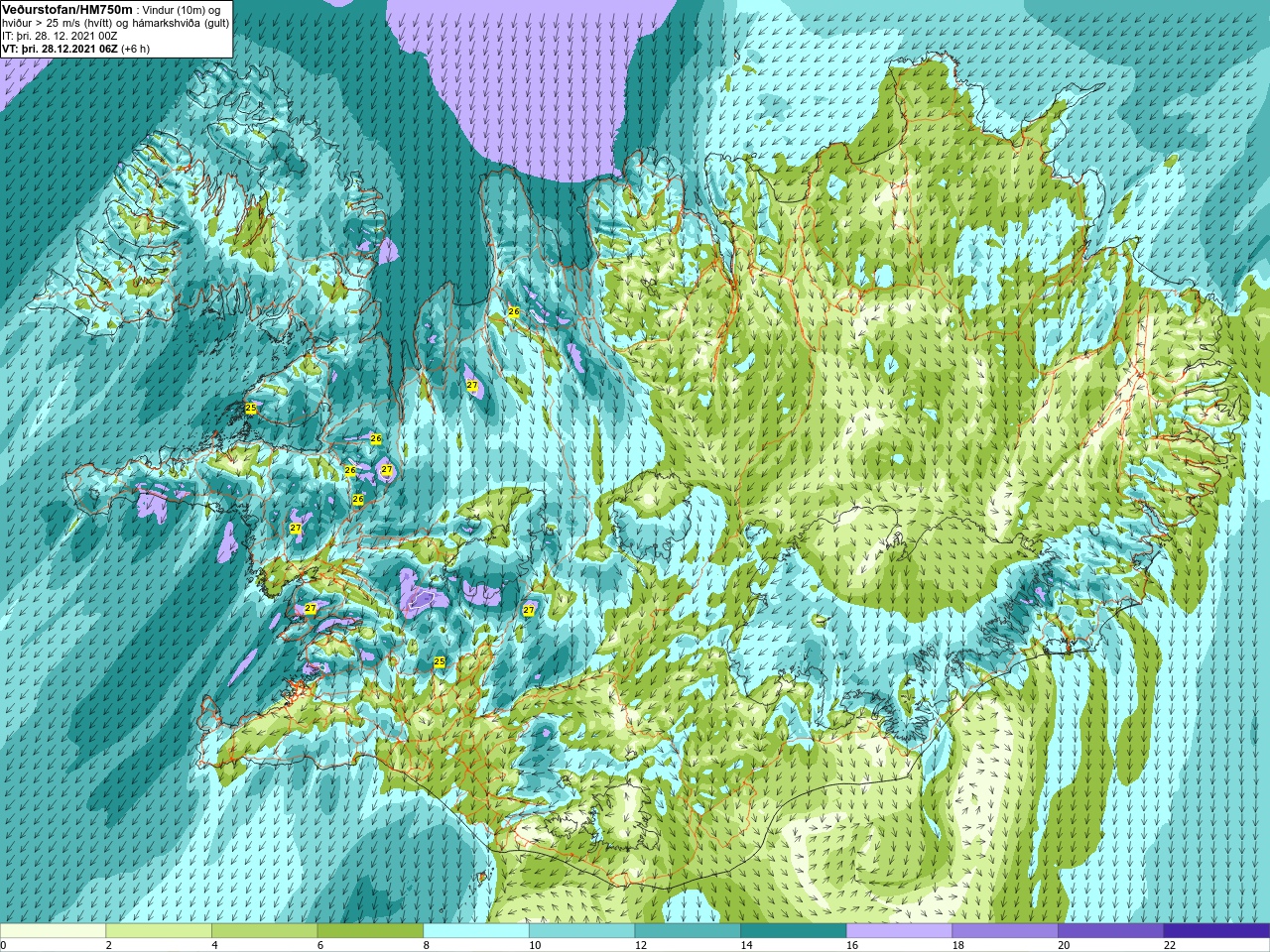Viewport: 1270px width, 952px height.
Task: Click the 20–22 m/s violet legend swatch
Action: [x=1111, y=931]
